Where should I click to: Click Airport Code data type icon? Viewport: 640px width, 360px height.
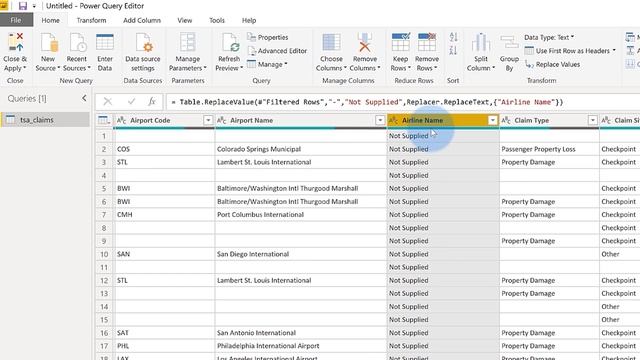click(x=121, y=120)
